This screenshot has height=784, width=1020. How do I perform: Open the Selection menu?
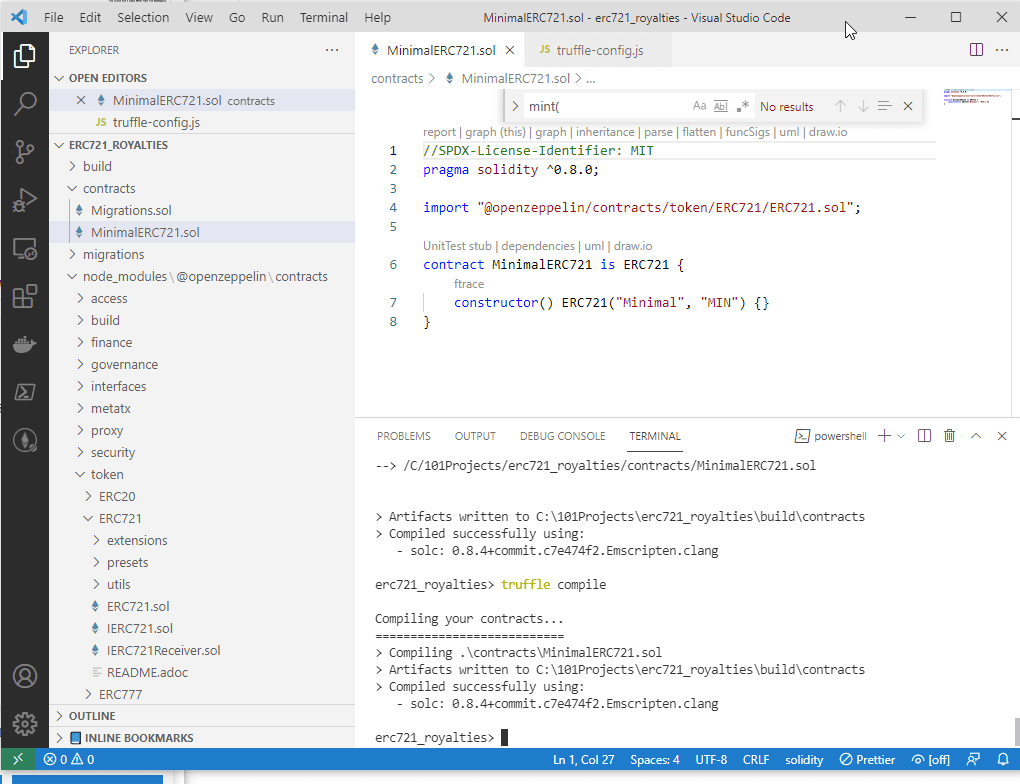point(143,18)
